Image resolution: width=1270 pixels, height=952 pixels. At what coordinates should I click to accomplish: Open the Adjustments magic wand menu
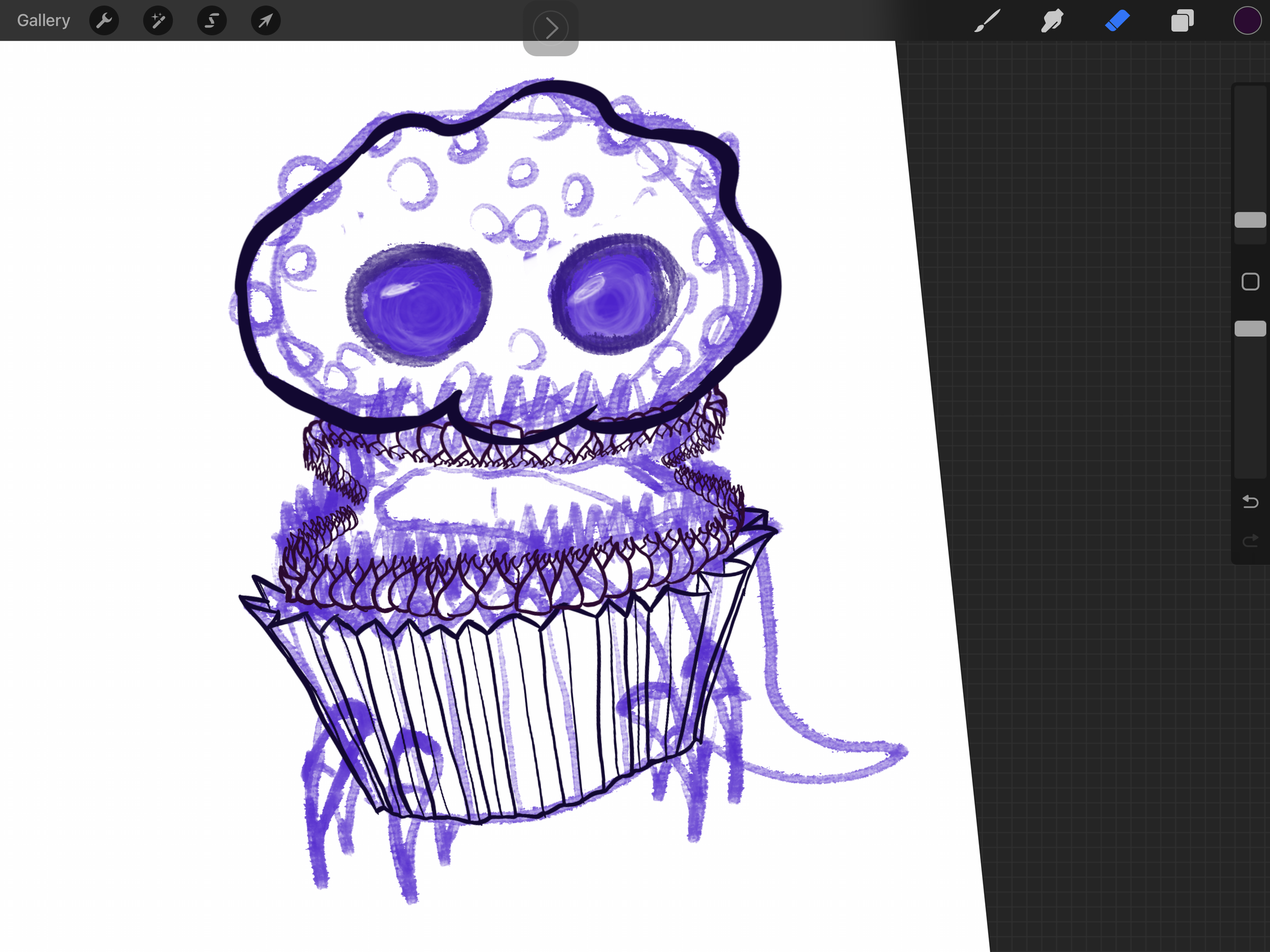pyautogui.click(x=158, y=21)
